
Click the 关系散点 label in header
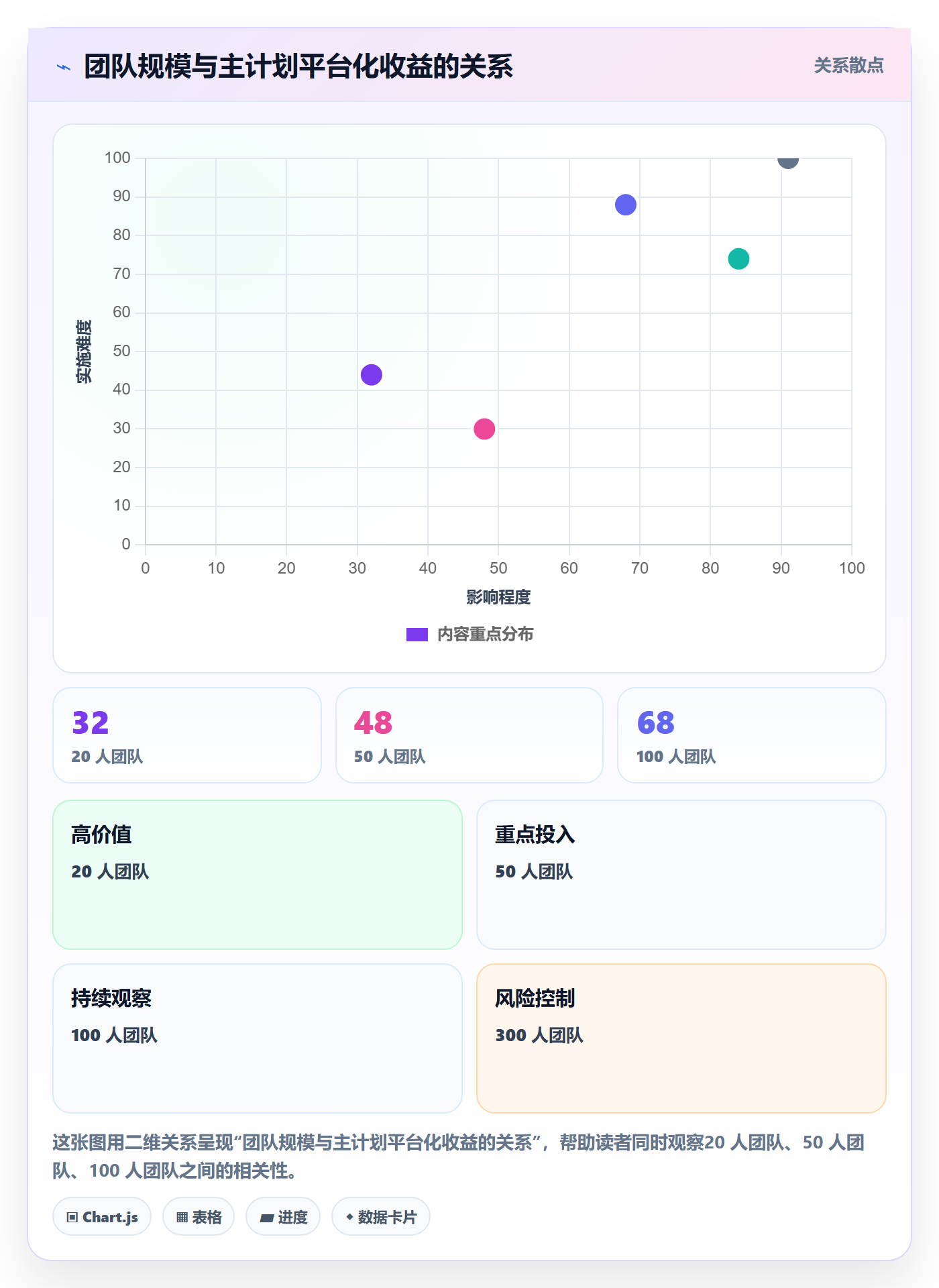point(849,66)
